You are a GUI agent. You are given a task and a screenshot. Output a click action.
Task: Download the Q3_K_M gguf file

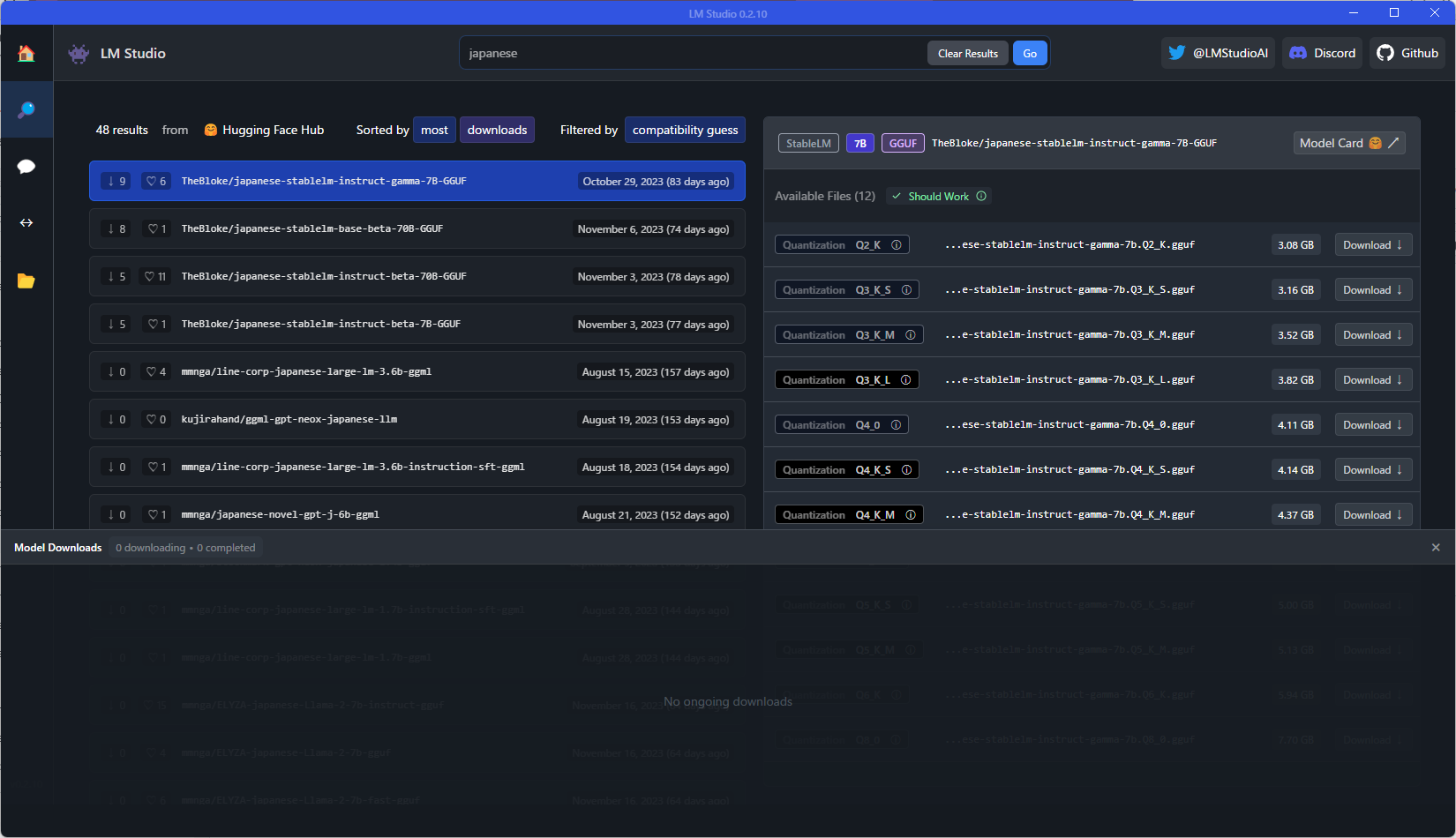click(x=1373, y=335)
